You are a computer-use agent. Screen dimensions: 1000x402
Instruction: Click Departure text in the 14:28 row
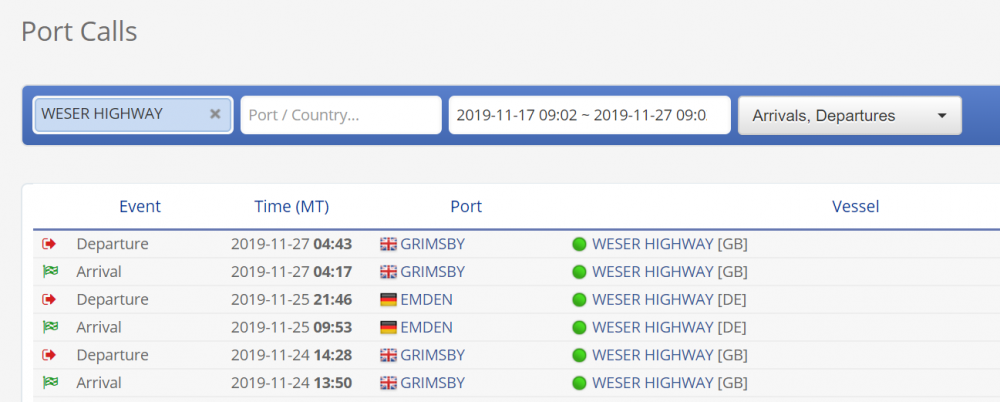112,355
